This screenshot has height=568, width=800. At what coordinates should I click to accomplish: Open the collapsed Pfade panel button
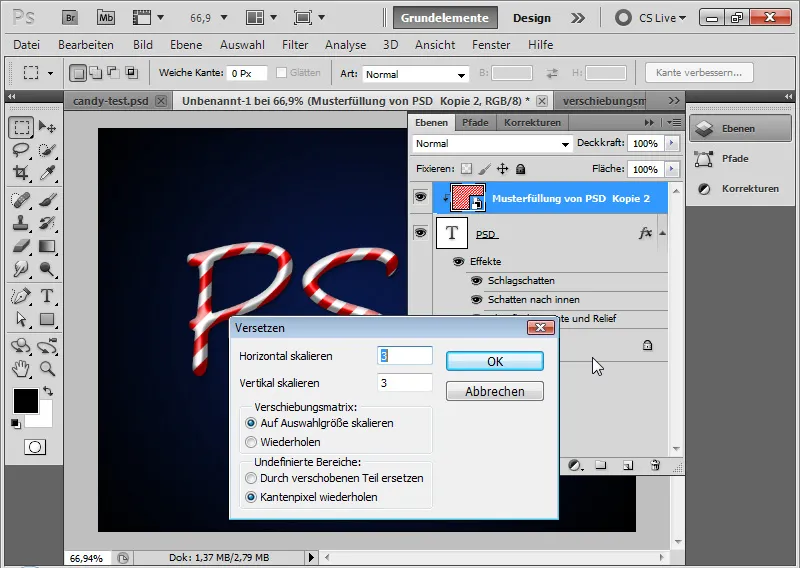(x=739, y=159)
